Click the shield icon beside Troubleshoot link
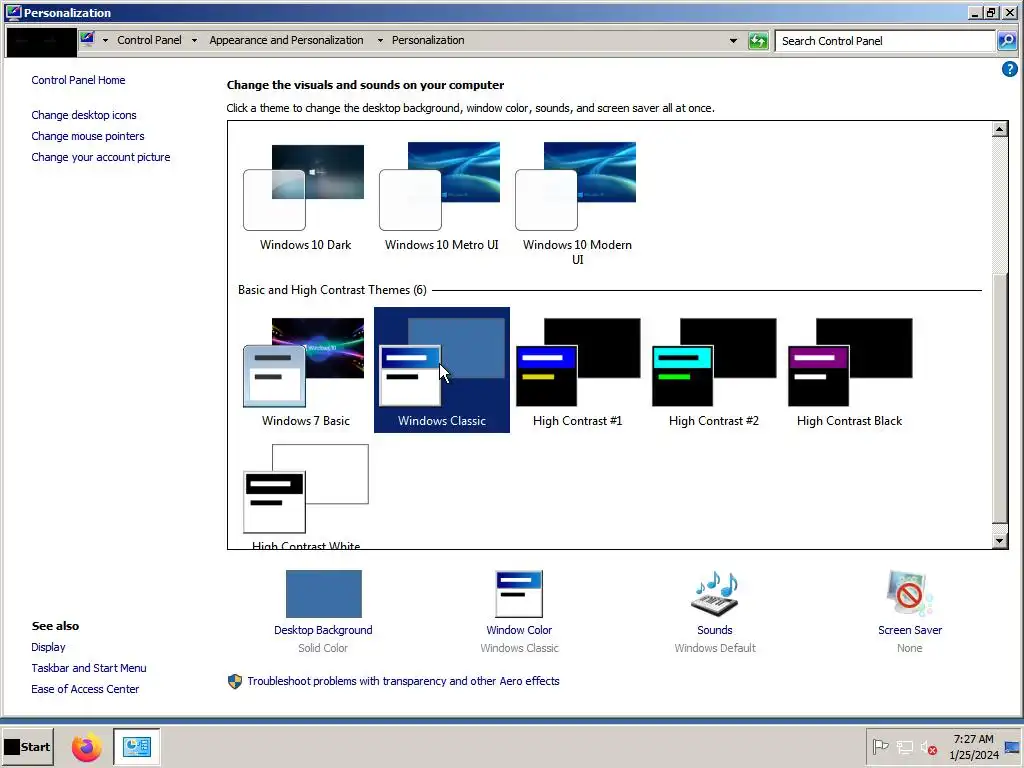This screenshot has height=768, width=1024. point(235,682)
